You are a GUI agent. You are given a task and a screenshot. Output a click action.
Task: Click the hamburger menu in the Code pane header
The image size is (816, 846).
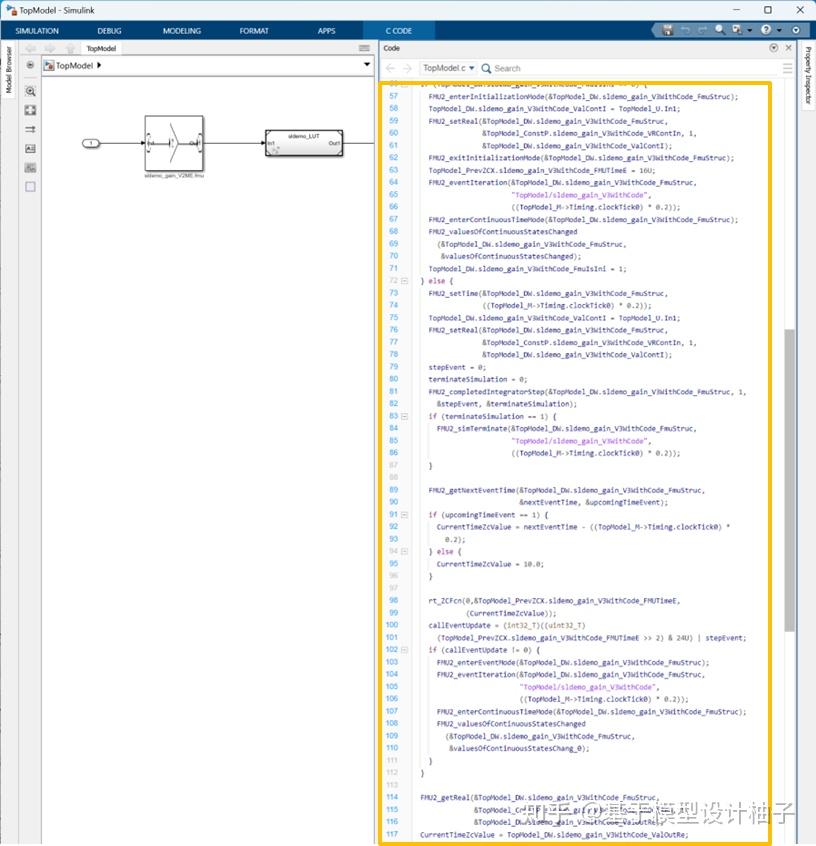(x=788, y=66)
